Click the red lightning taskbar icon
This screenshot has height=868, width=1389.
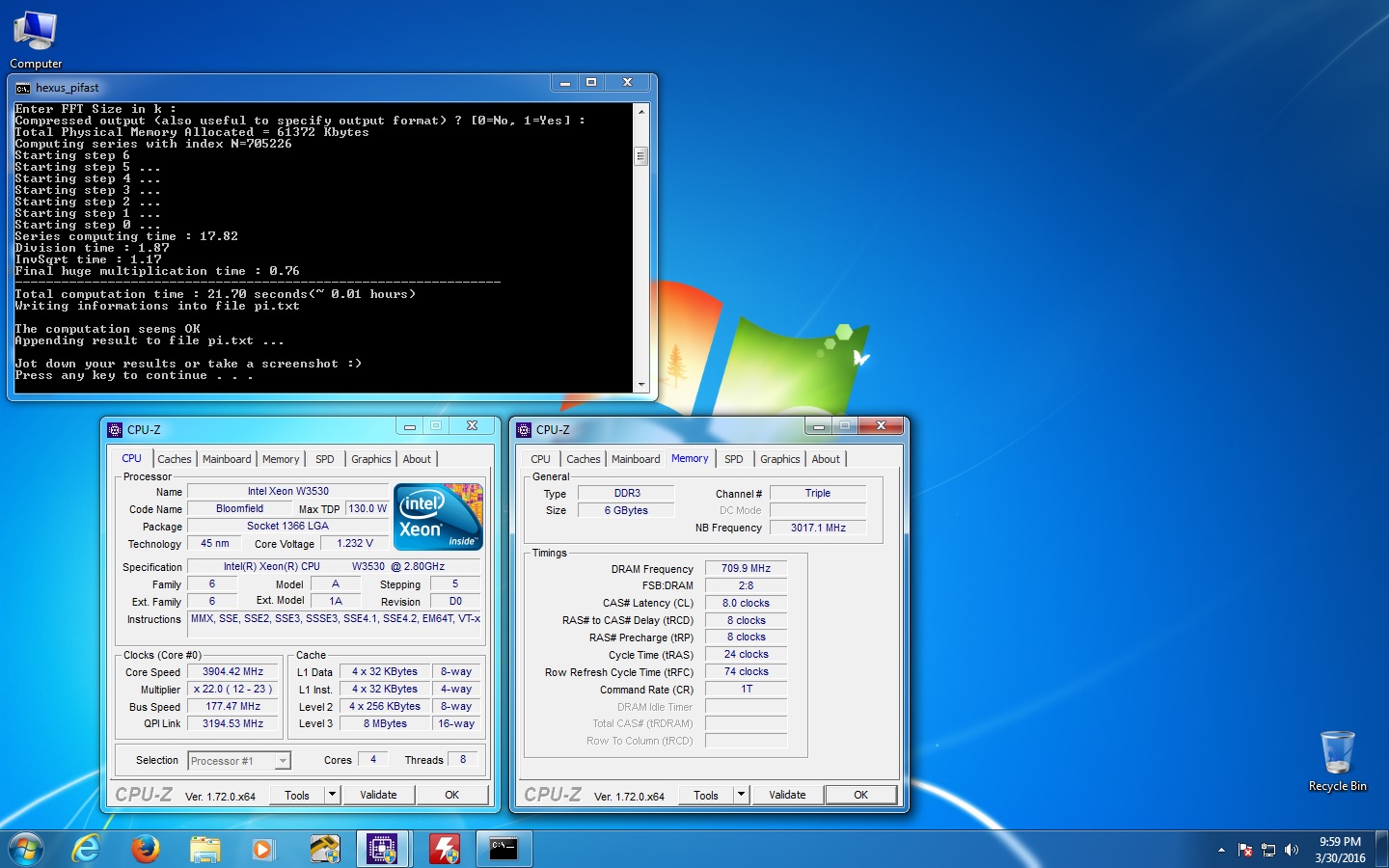coord(443,849)
